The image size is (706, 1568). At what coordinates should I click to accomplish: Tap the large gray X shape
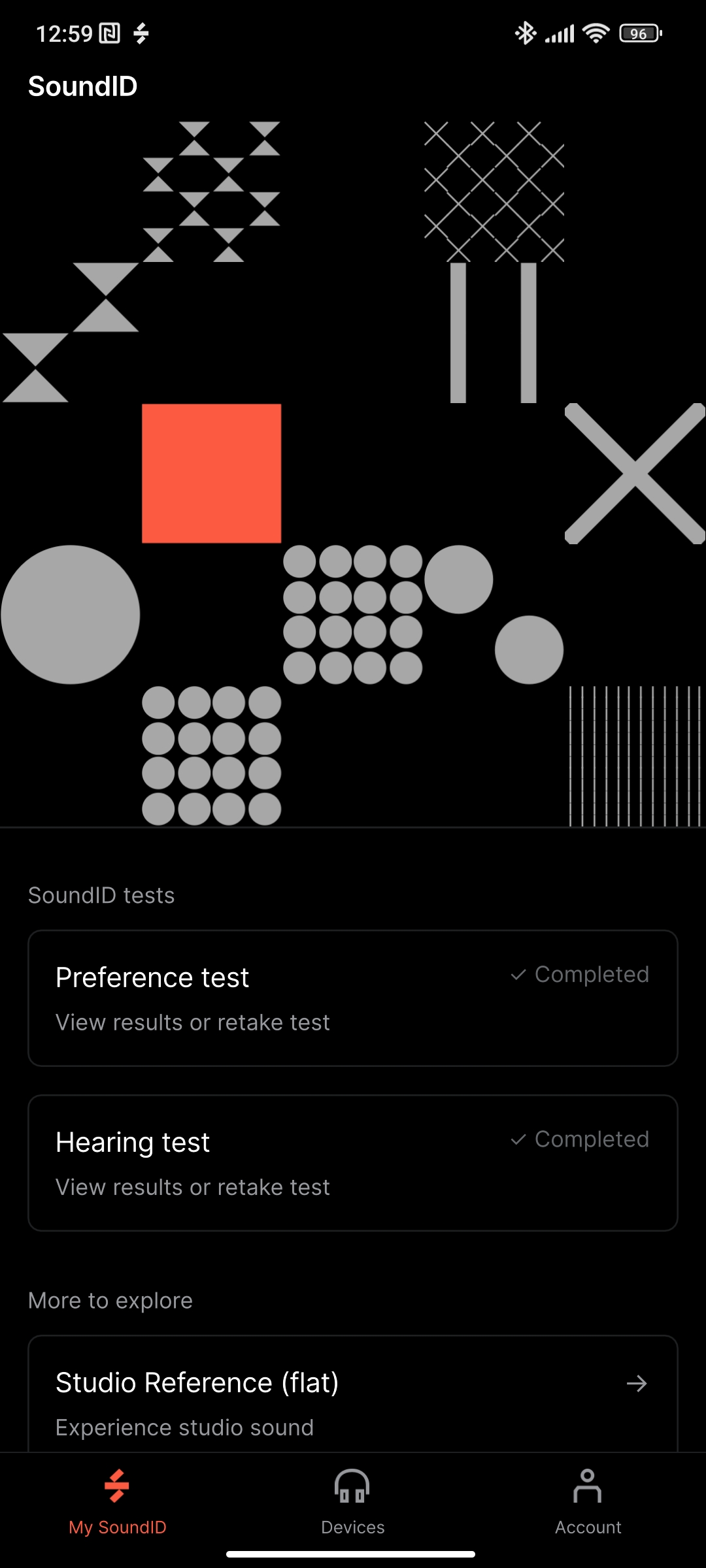pyautogui.click(x=635, y=474)
